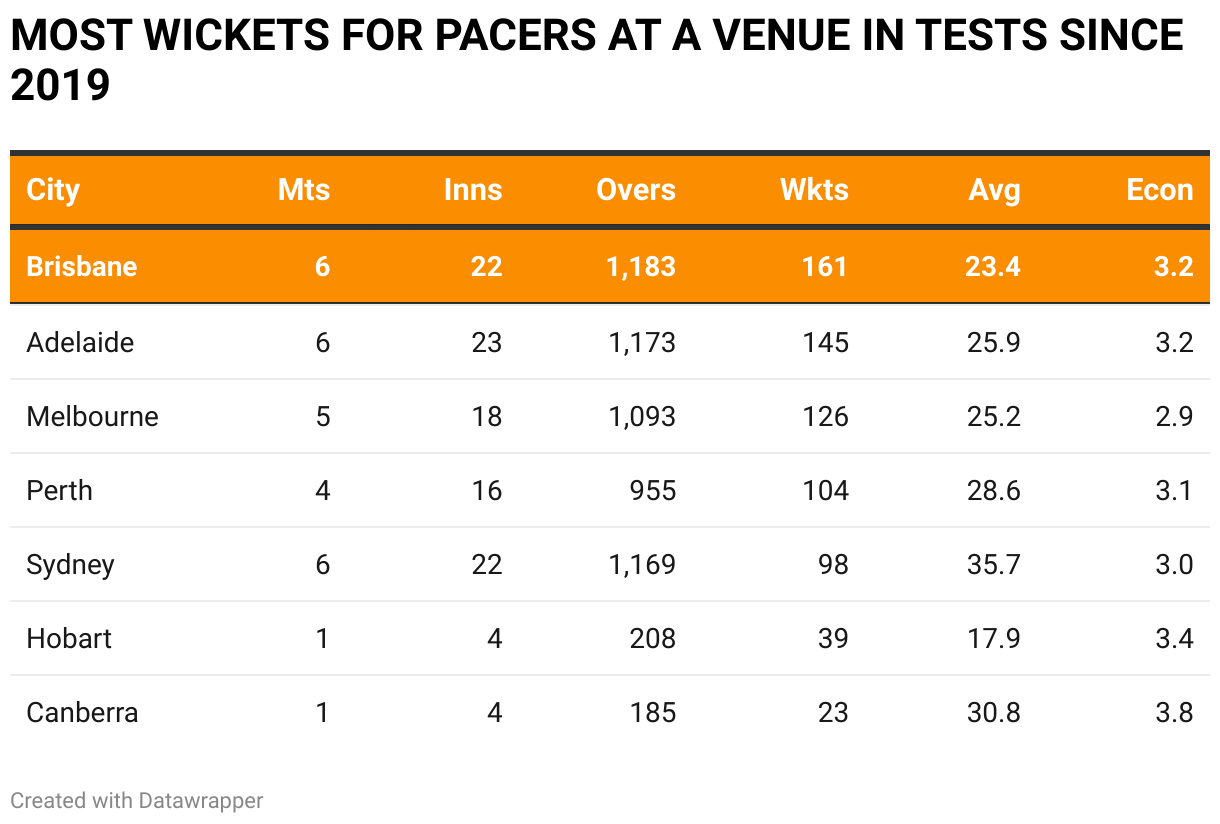Select the Hobart row label

[69, 639]
